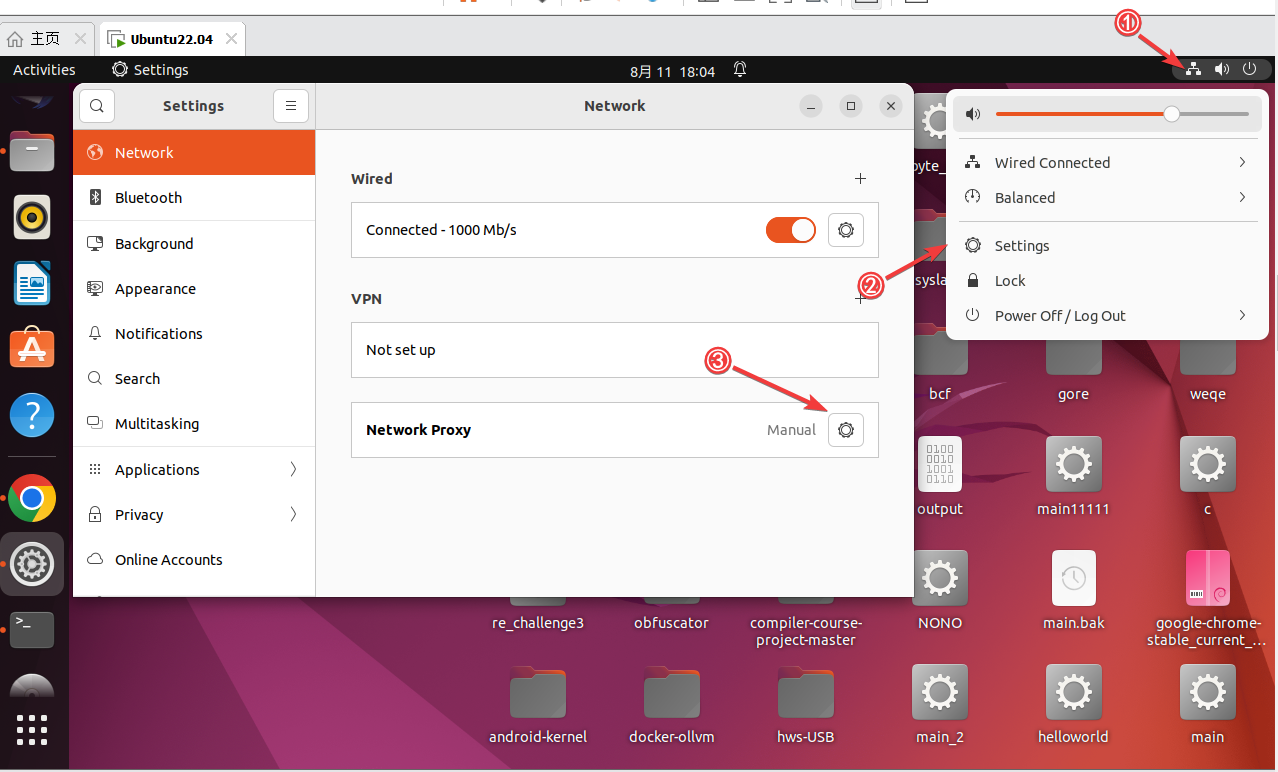The height and width of the screenshot is (772, 1278).
Task: Open Terminal from the dock
Action: [x=32, y=629]
